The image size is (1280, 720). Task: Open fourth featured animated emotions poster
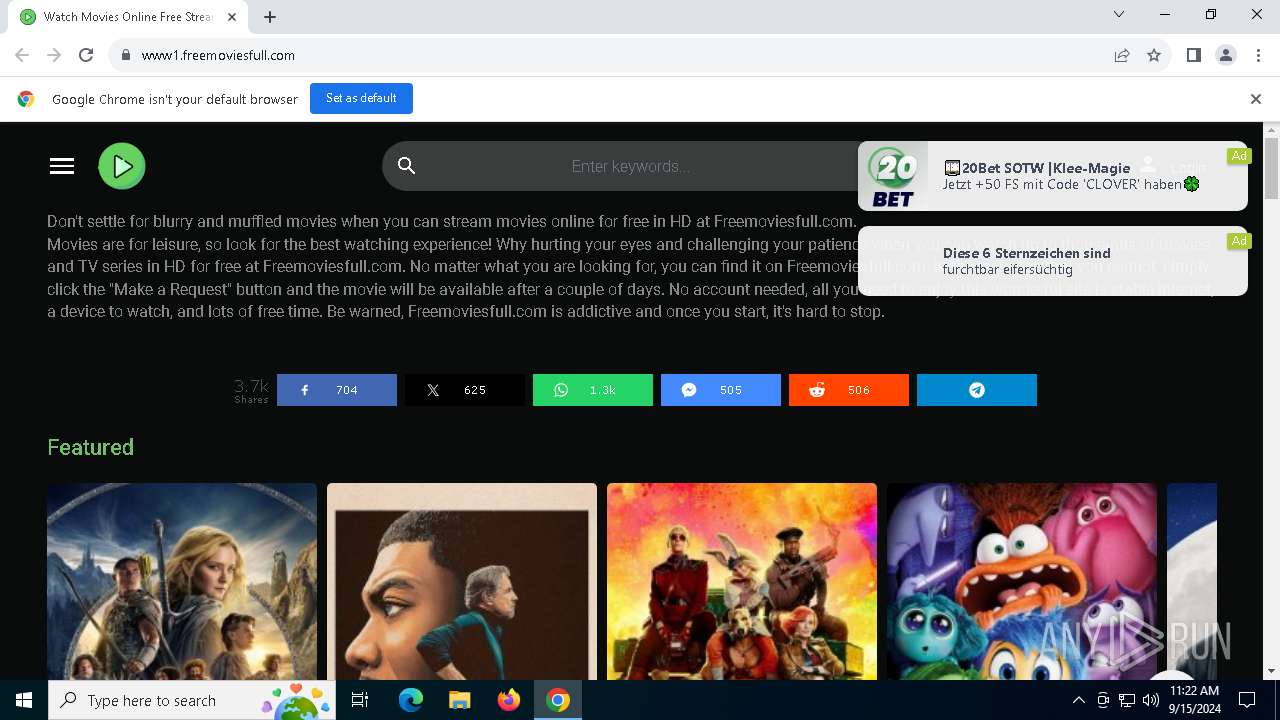click(1022, 582)
